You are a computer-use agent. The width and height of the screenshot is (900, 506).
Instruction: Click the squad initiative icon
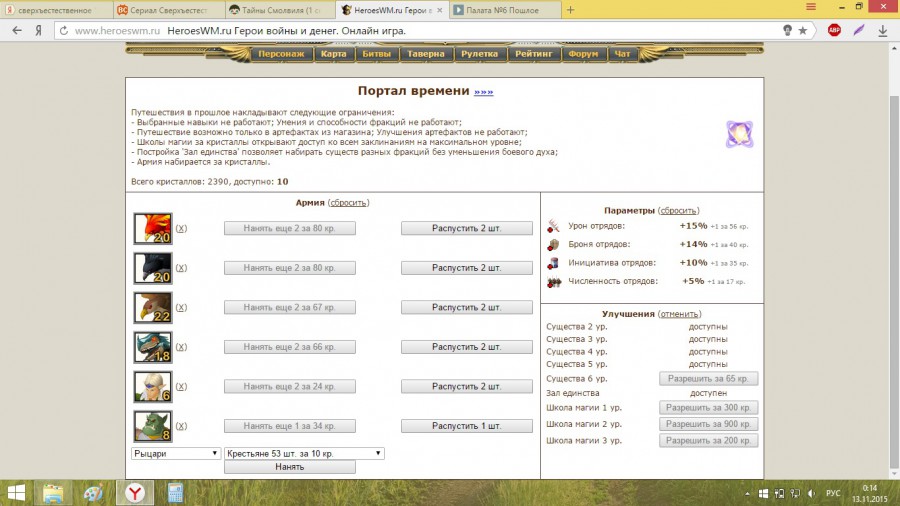[x=553, y=263]
